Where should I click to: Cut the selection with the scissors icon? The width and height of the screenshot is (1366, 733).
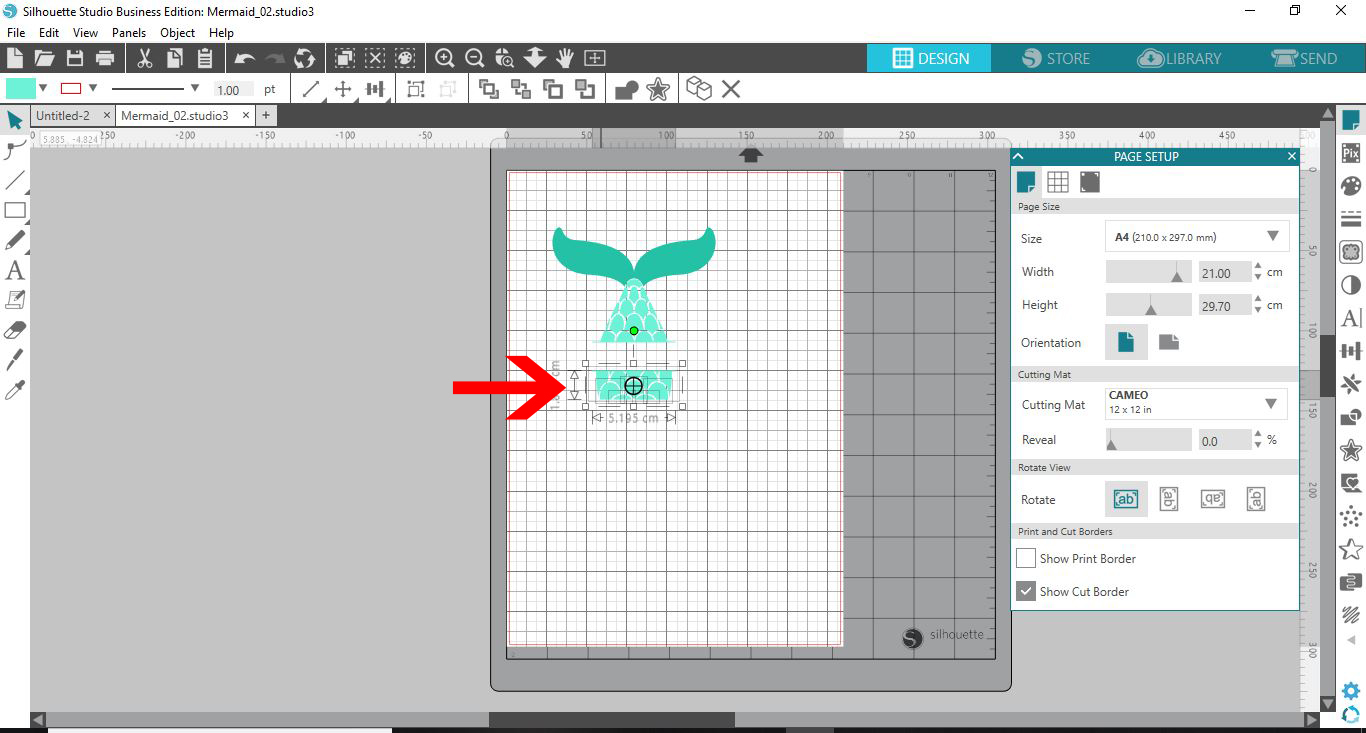[145, 58]
